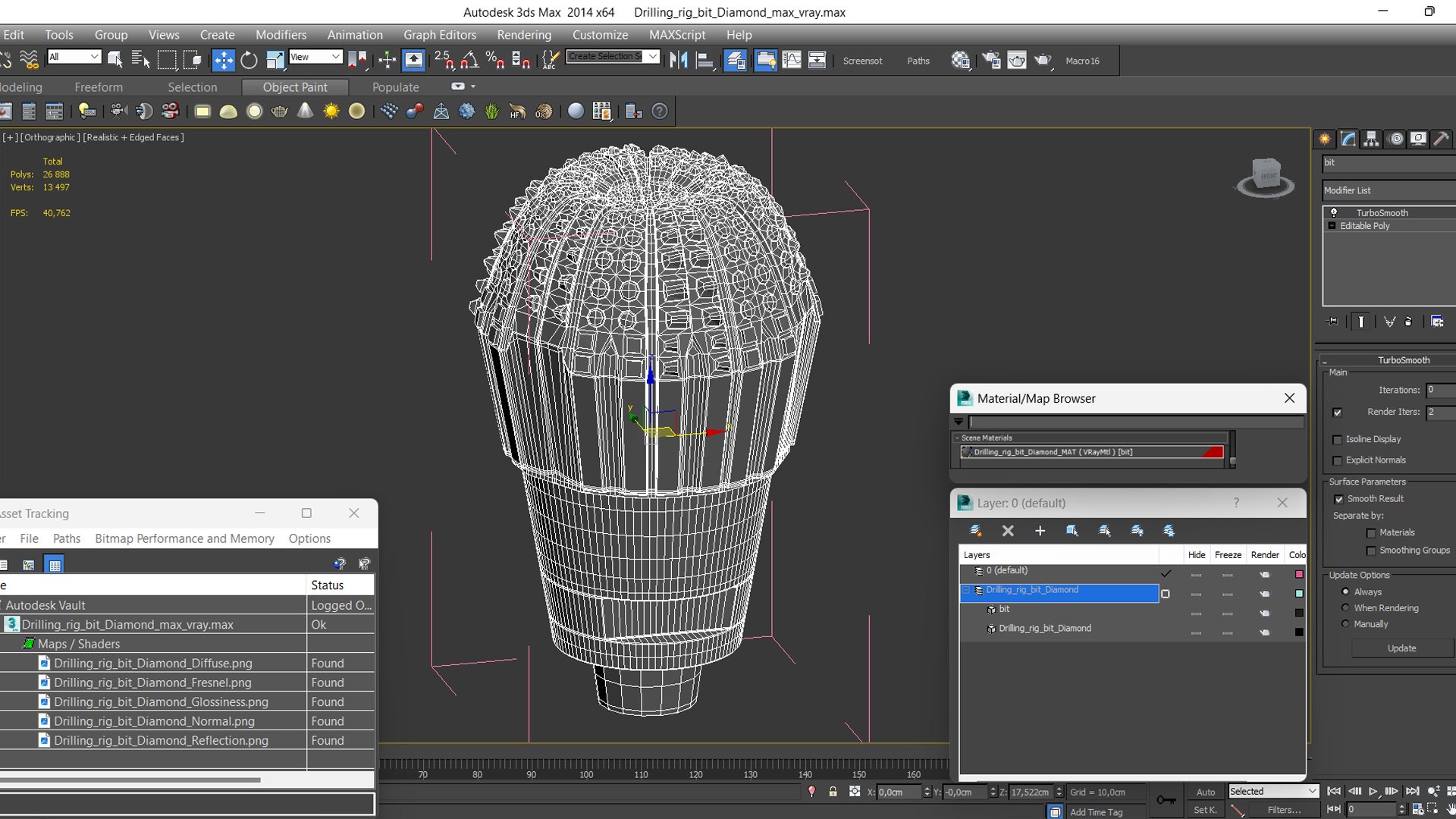Create new layer with plus icon

(1040, 531)
